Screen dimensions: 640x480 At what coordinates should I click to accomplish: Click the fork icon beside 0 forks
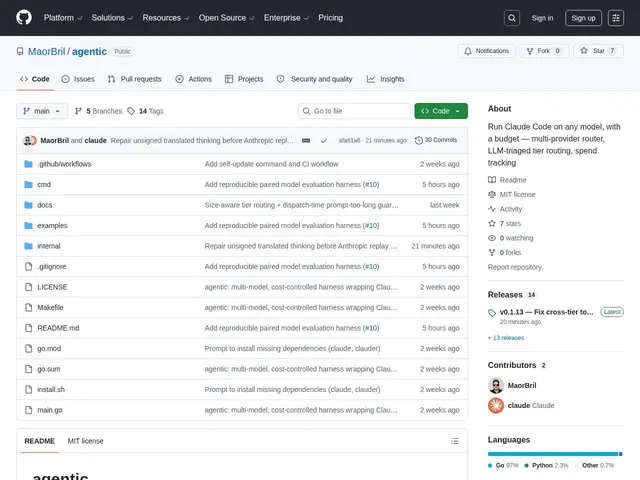coord(492,252)
